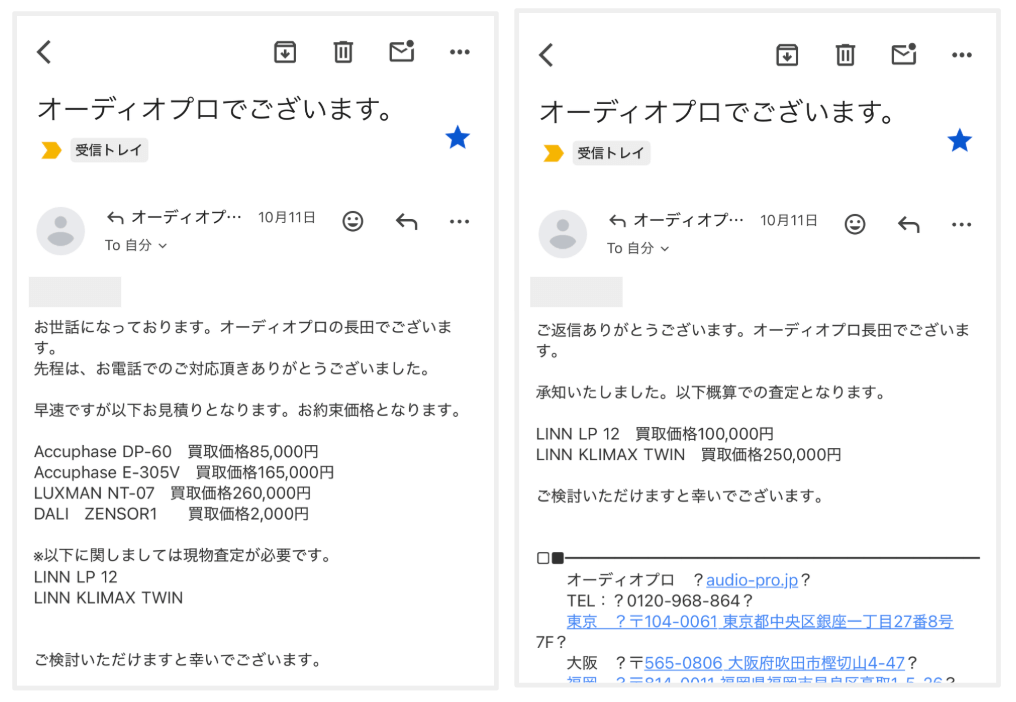Screen dimensions: 1016x702
Task: Open message options from the header three-dot menu
Action: click(x=460, y=221)
